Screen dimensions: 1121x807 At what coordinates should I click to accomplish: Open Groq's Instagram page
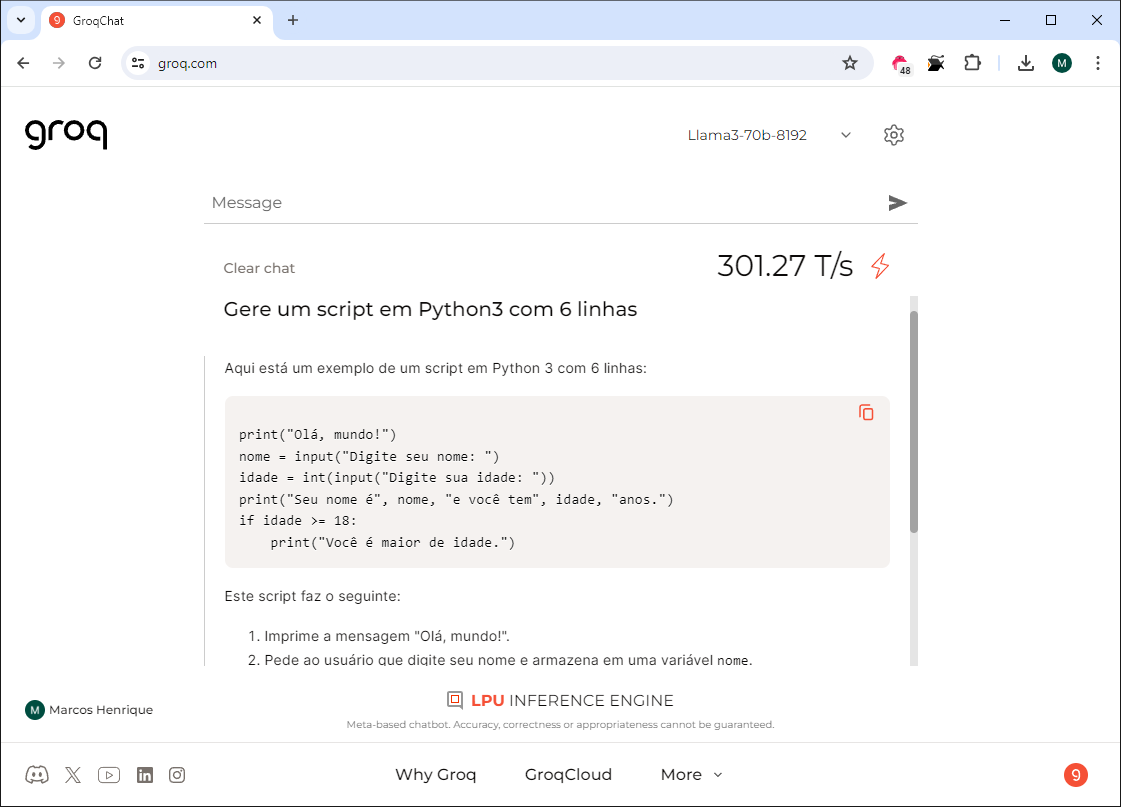click(177, 775)
